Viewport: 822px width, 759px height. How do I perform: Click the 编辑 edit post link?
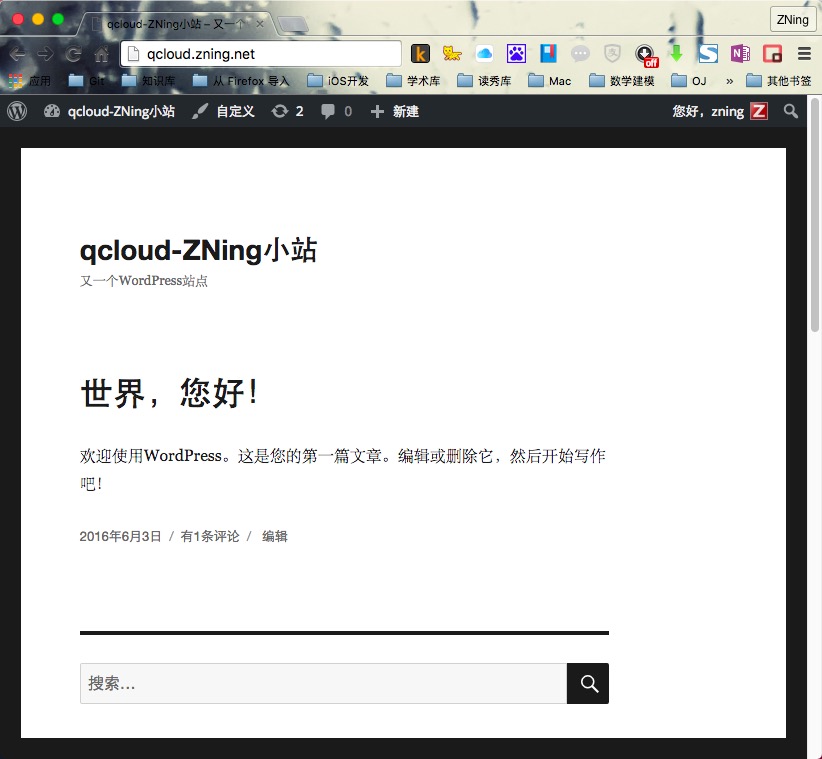coord(275,536)
